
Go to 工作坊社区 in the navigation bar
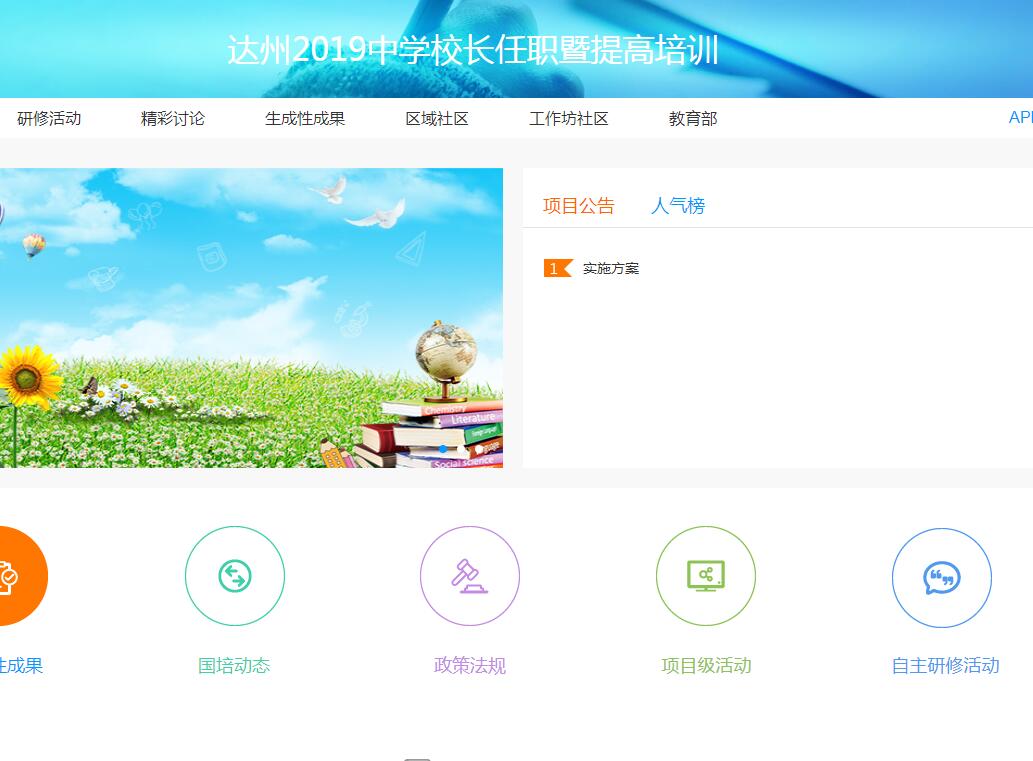tap(569, 119)
